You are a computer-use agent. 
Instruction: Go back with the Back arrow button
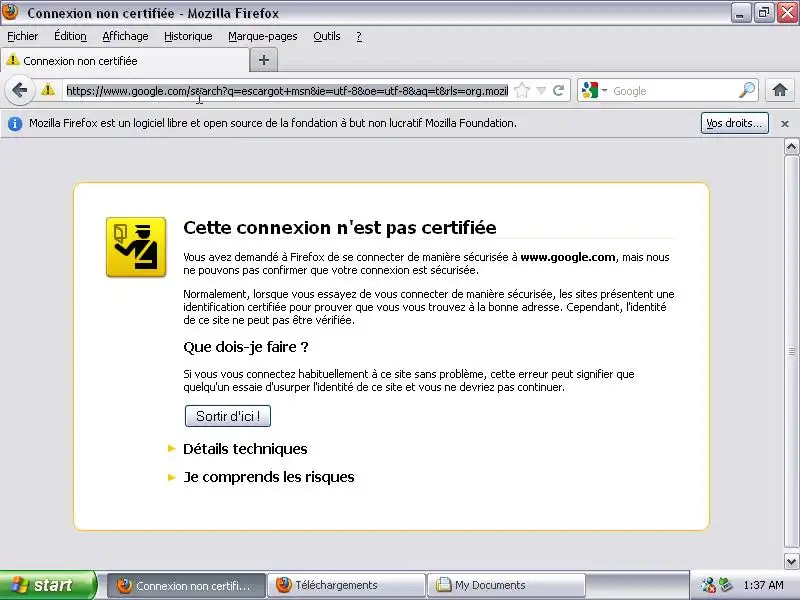coord(19,90)
